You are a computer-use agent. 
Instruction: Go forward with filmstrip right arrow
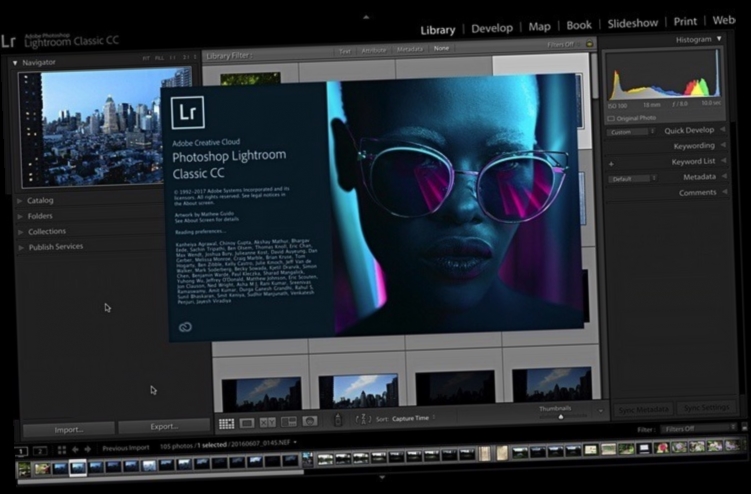(88, 449)
